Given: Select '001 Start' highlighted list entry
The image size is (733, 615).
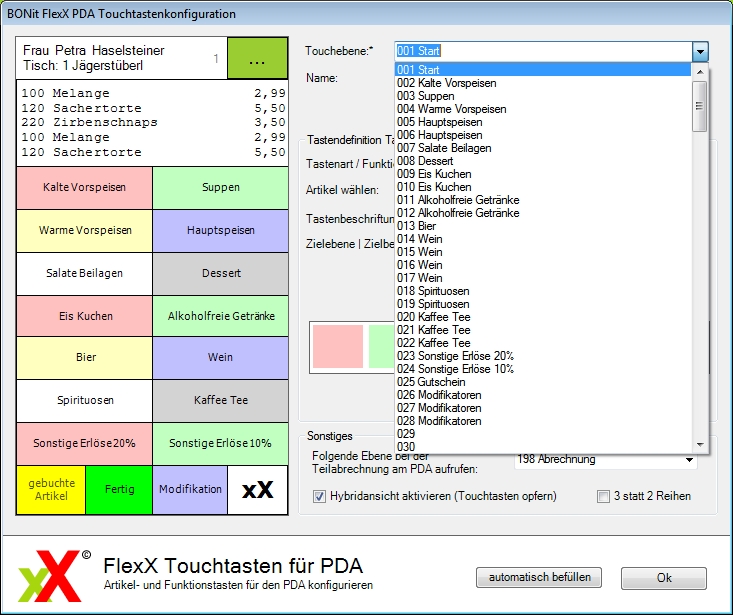Looking at the screenshot, I should [x=542, y=70].
